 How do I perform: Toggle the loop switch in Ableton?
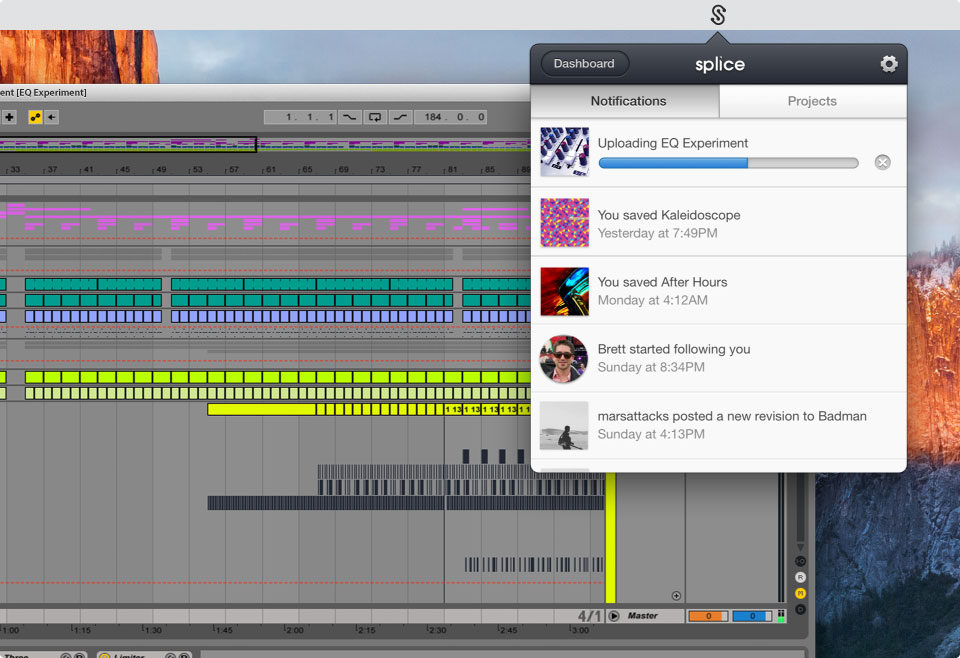coord(375,117)
